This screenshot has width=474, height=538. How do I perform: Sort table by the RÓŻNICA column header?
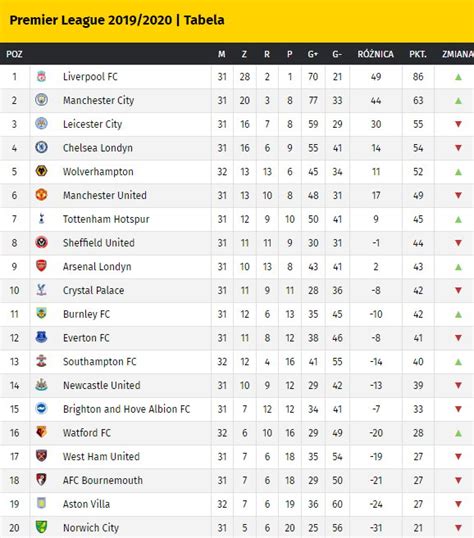375,54
